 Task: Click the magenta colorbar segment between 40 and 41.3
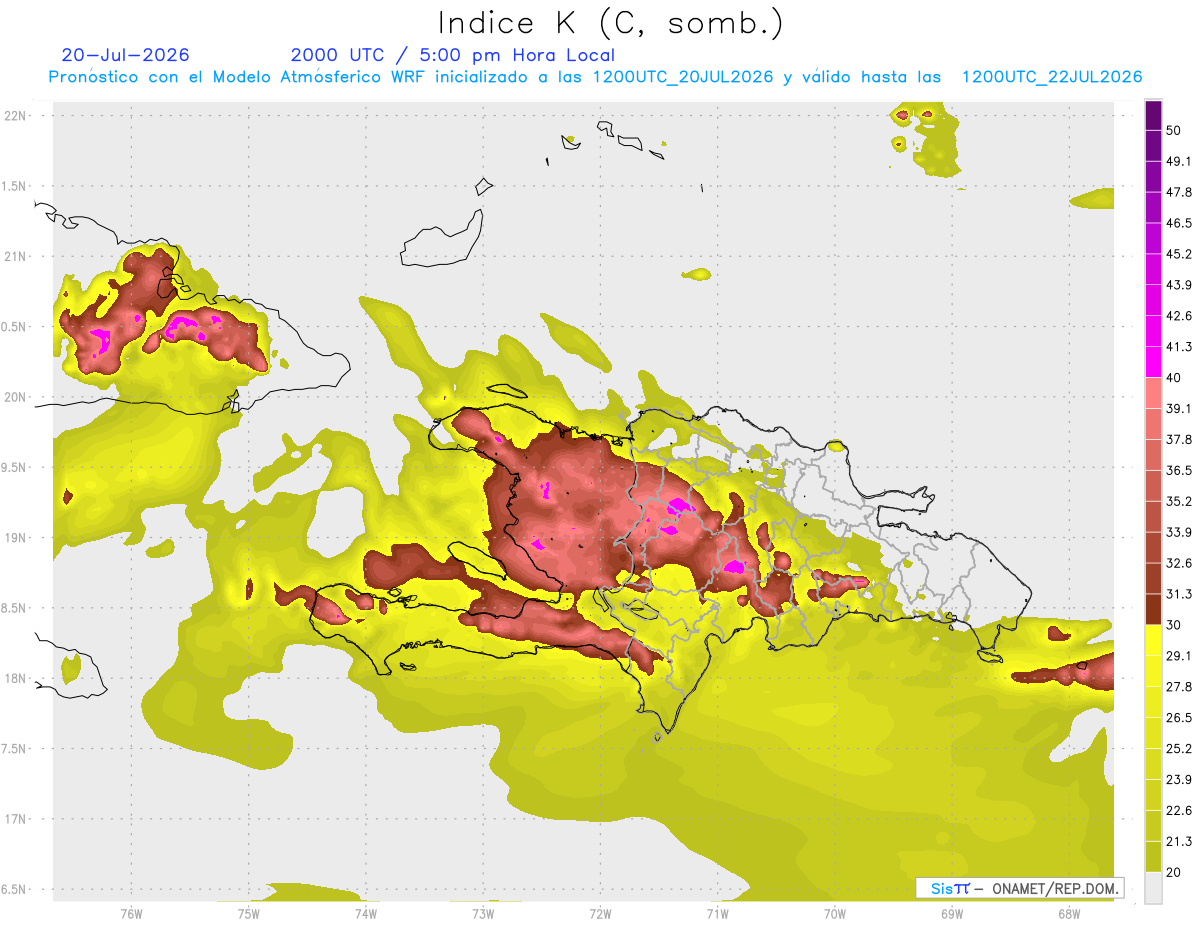click(1154, 362)
